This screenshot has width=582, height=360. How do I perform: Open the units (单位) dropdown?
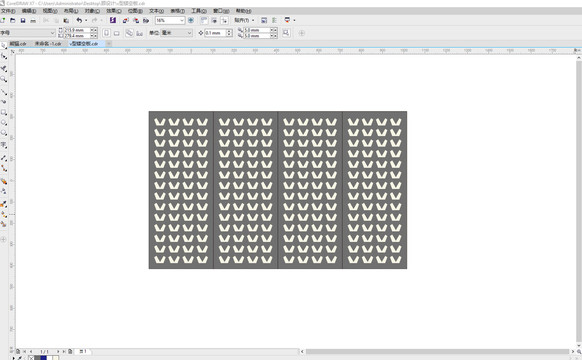pyautogui.click(x=189, y=33)
